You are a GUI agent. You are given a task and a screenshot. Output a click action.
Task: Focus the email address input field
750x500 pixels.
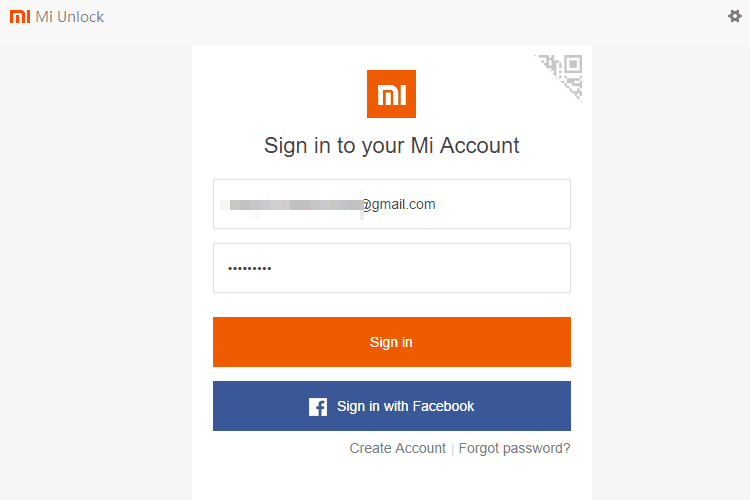click(392, 204)
